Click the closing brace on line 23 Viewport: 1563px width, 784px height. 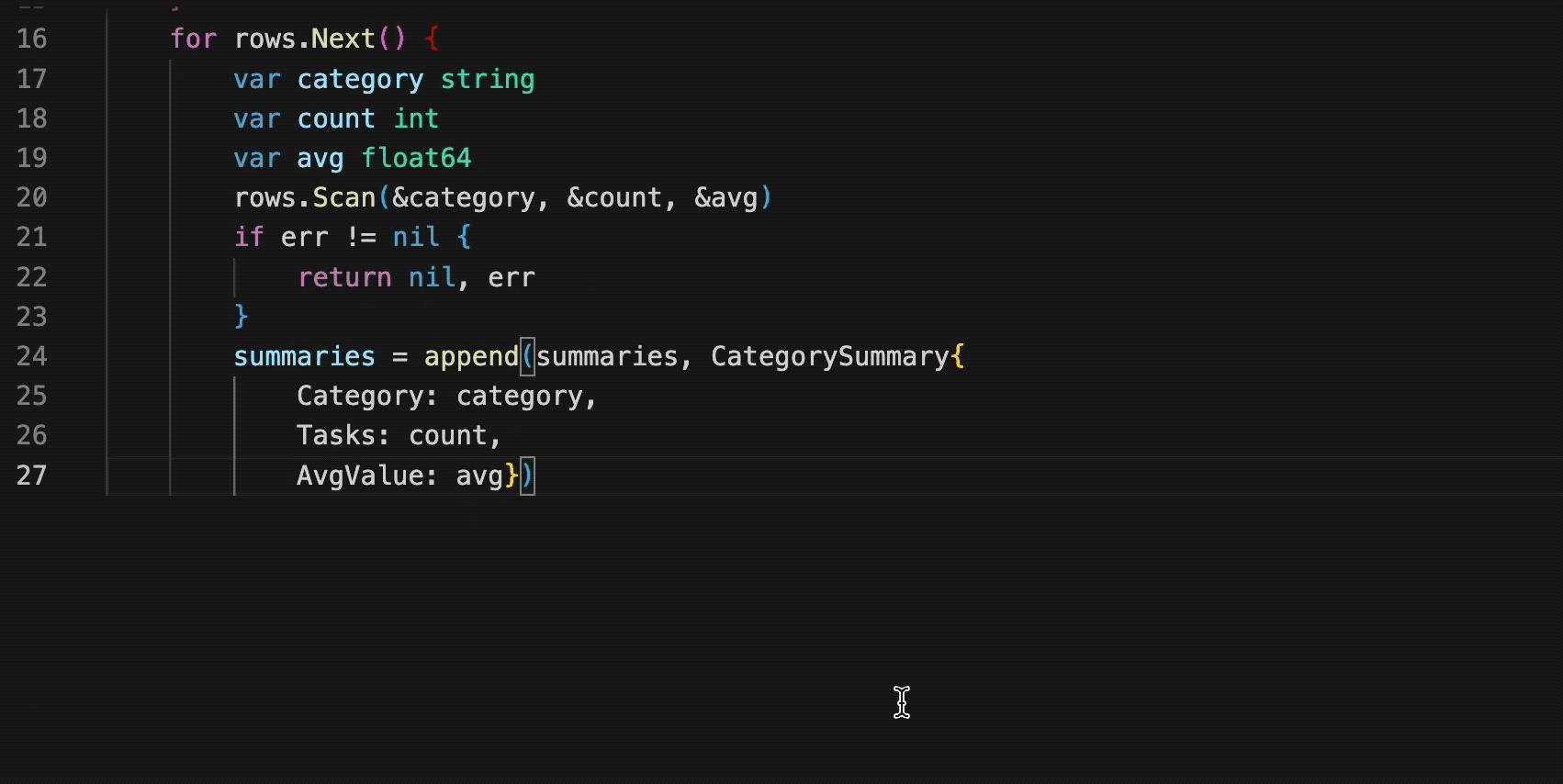coord(241,317)
